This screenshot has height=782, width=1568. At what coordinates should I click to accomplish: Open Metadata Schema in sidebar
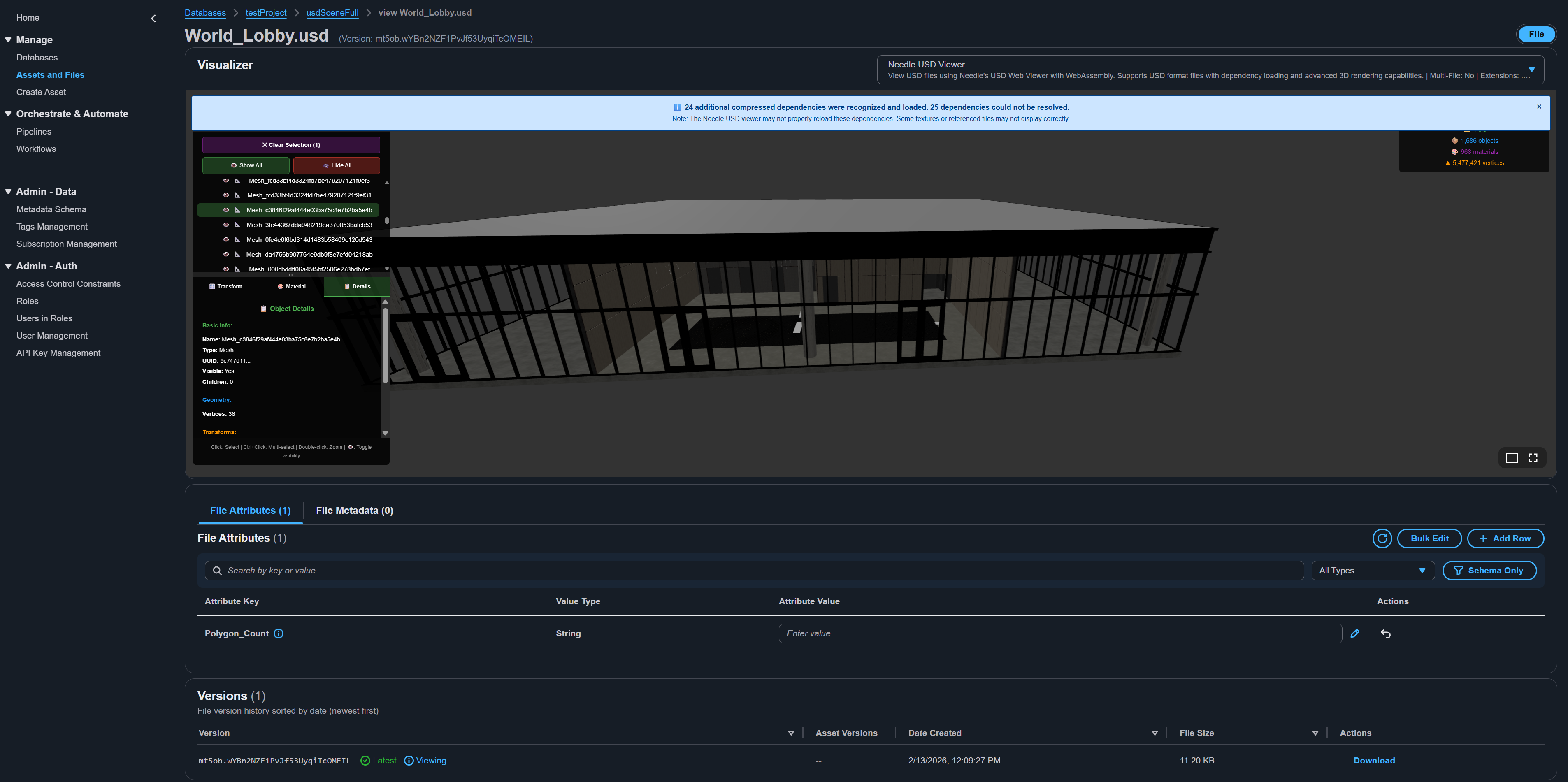[51, 209]
